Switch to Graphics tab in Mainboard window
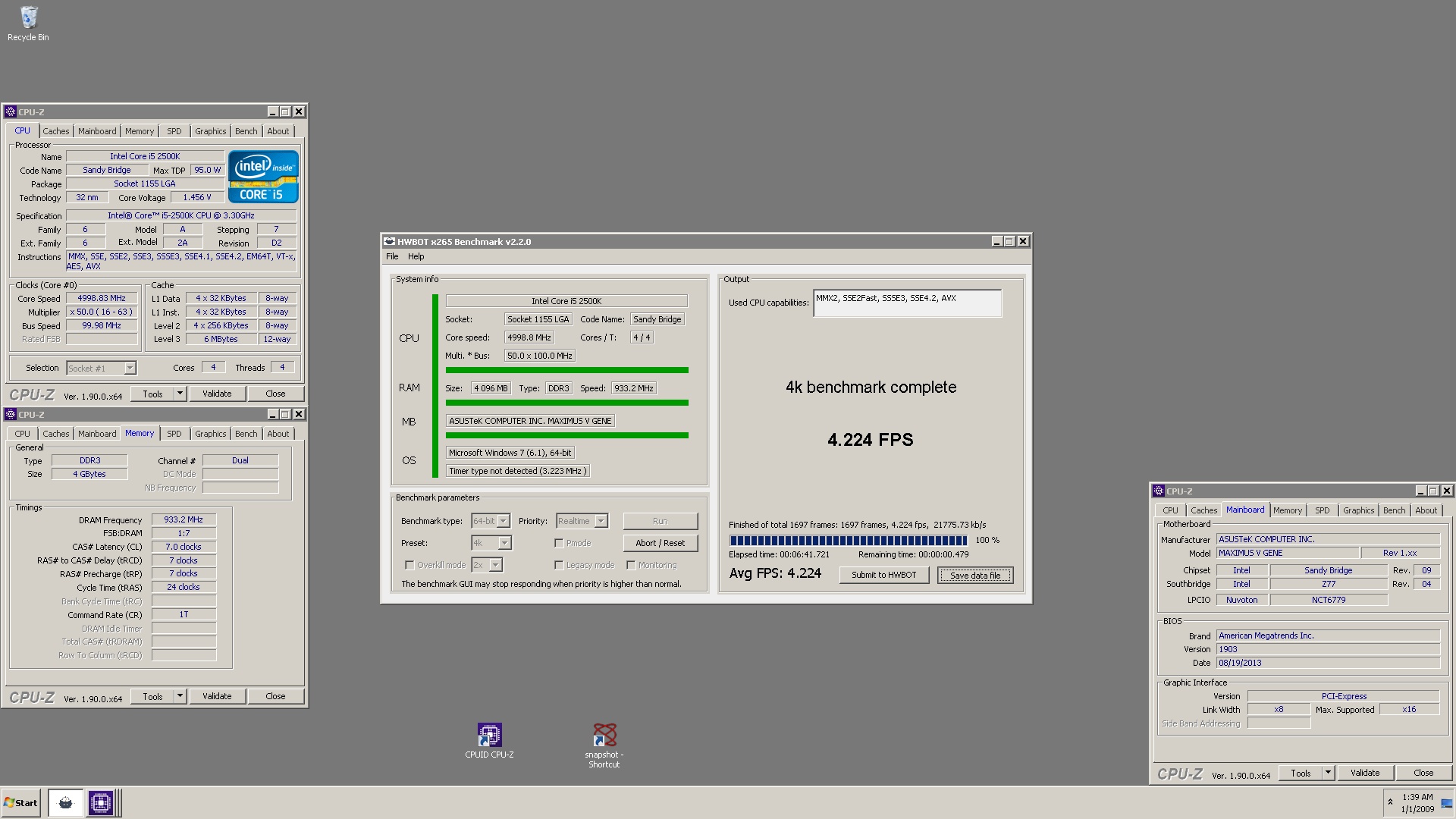This screenshot has width=1456, height=819. (1358, 510)
